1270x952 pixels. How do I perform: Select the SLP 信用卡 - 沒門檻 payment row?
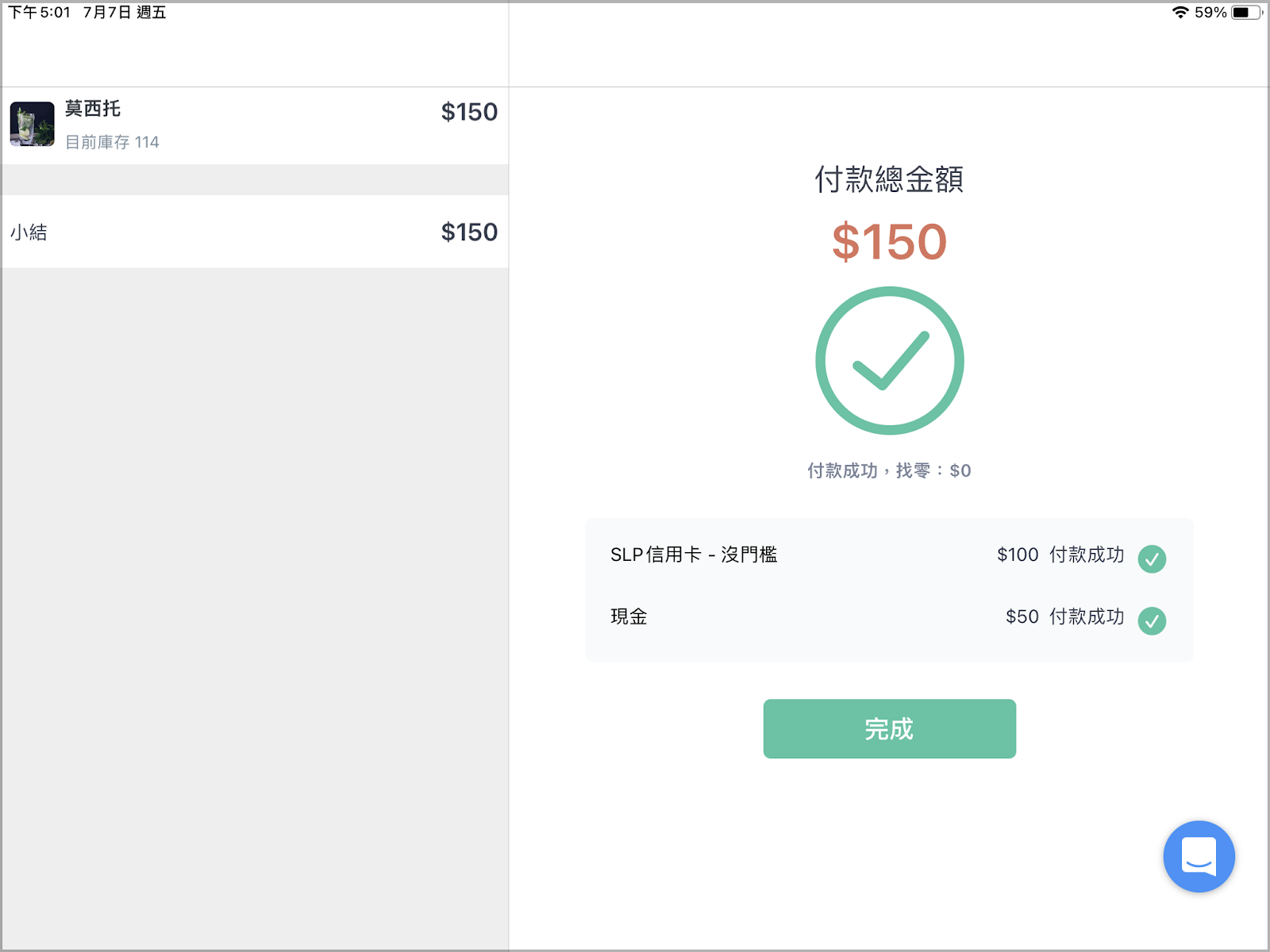(889, 555)
